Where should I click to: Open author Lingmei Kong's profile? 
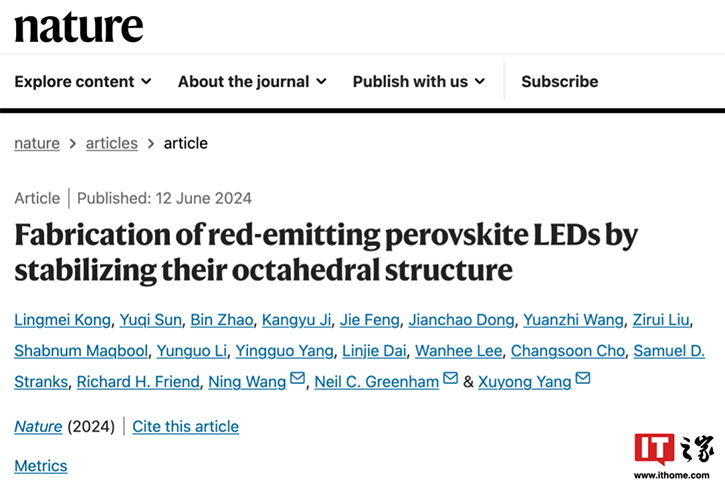pyautogui.click(x=62, y=320)
